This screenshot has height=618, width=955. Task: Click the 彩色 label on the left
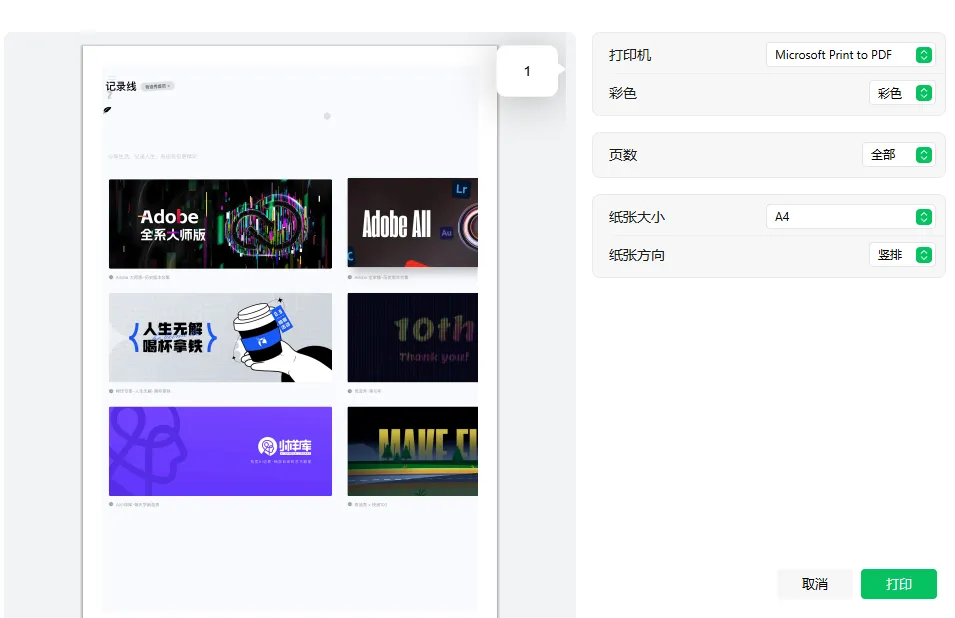click(x=622, y=93)
